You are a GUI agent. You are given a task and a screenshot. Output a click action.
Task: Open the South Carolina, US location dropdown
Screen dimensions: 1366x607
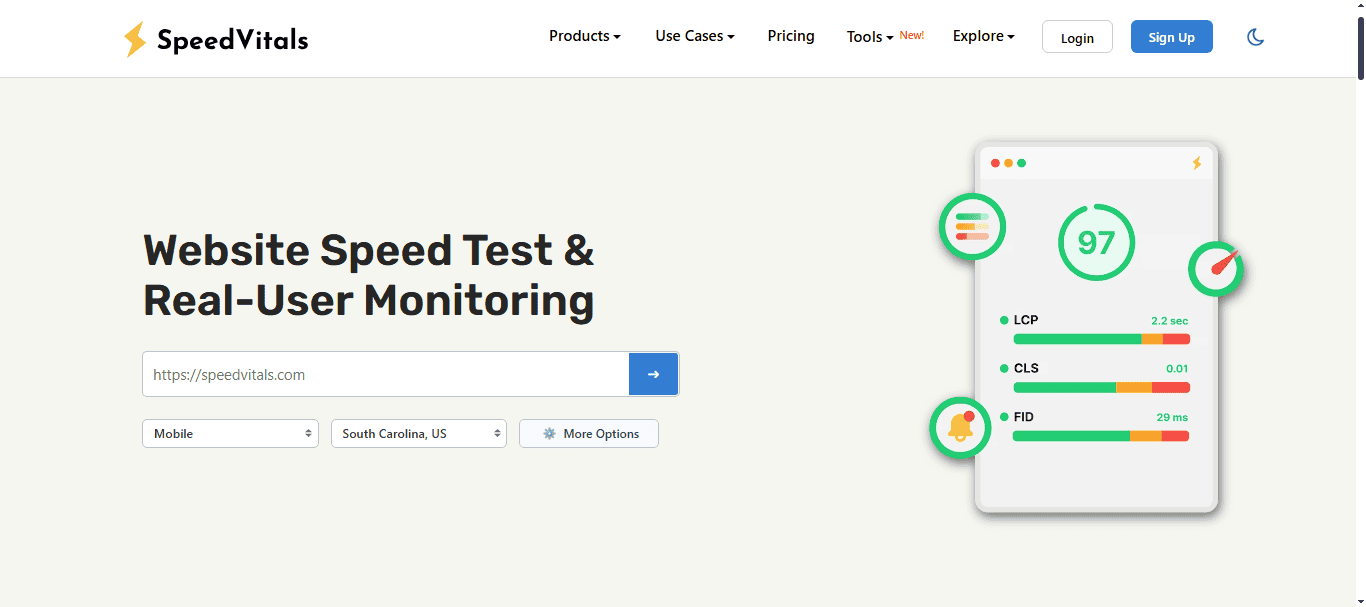point(418,434)
